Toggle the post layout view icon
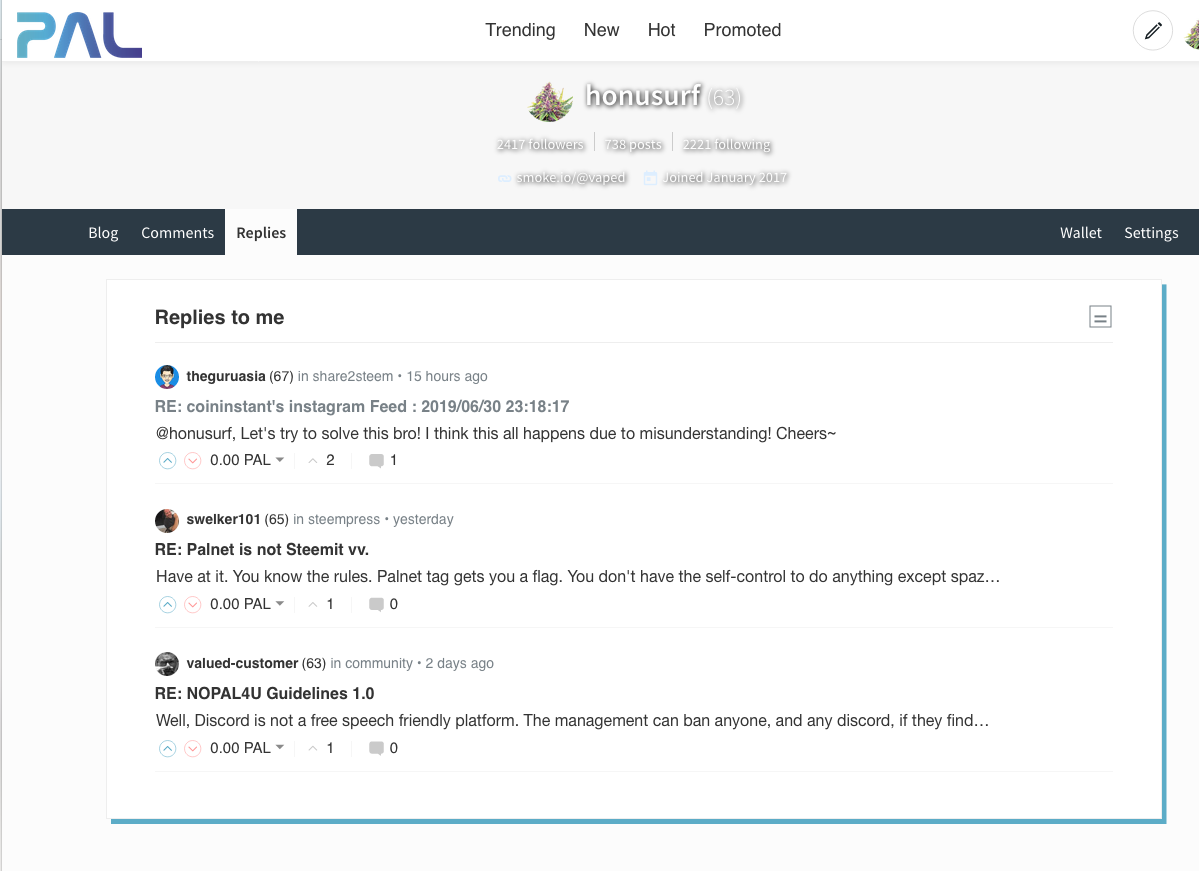 1100,317
